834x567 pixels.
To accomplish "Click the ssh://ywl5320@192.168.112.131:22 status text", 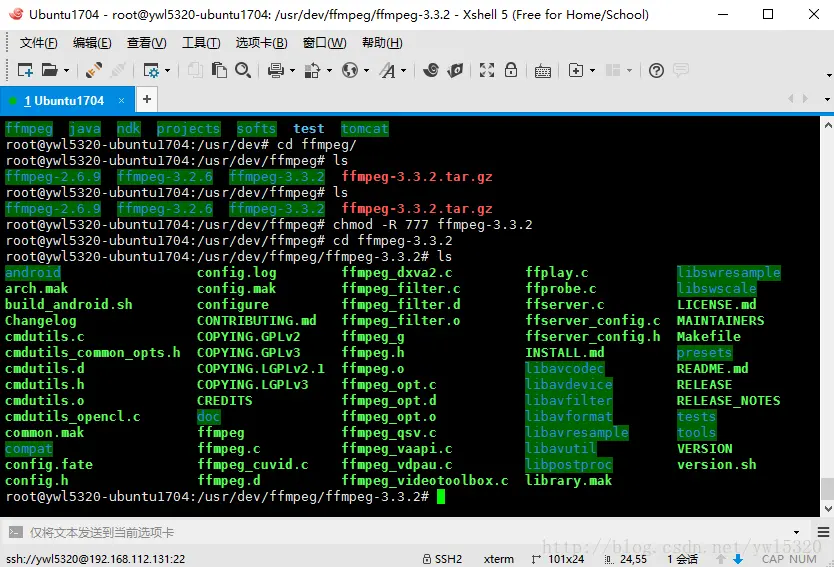I will coord(96,559).
